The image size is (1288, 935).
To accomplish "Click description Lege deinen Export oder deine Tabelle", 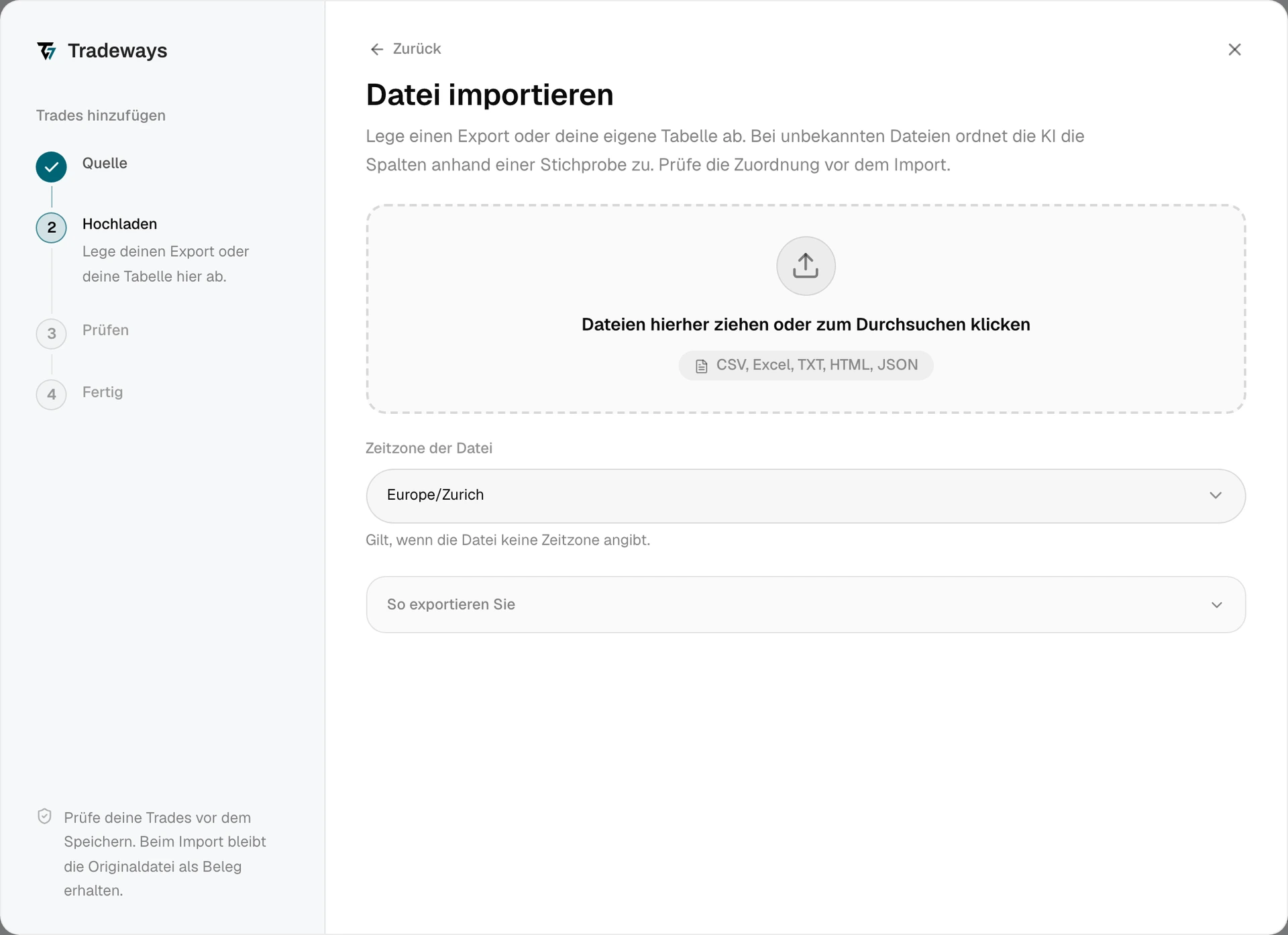I will click(x=166, y=264).
